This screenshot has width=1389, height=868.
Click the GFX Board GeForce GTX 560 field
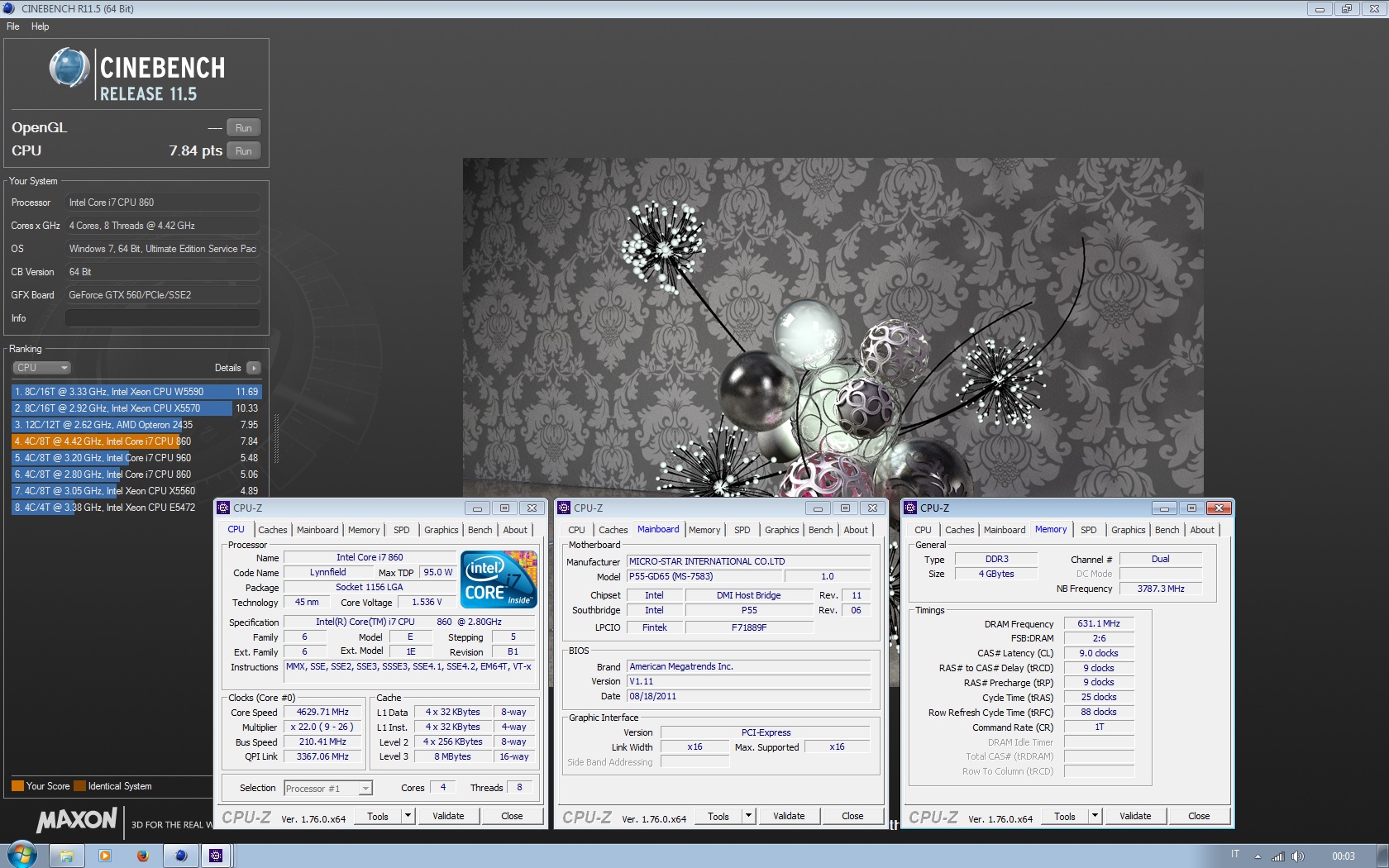pyautogui.click(x=163, y=295)
